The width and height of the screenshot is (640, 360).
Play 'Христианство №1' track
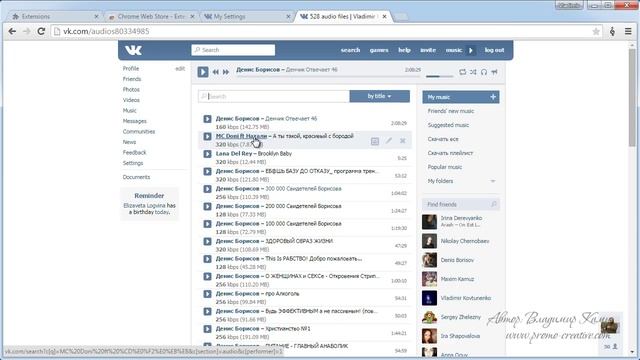pyautogui.click(x=207, y=329)
